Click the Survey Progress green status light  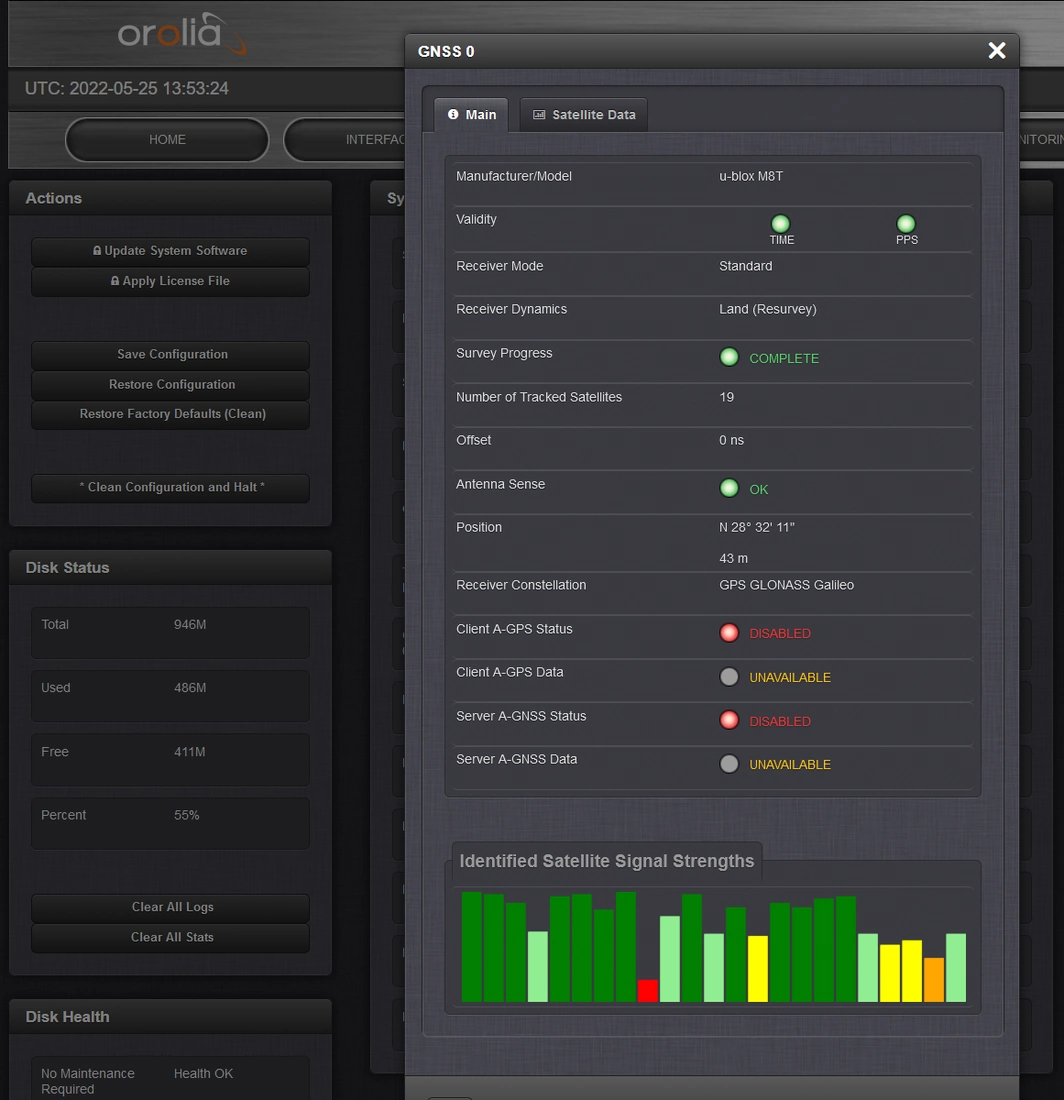pyautogui.click(x=729, y=357)
